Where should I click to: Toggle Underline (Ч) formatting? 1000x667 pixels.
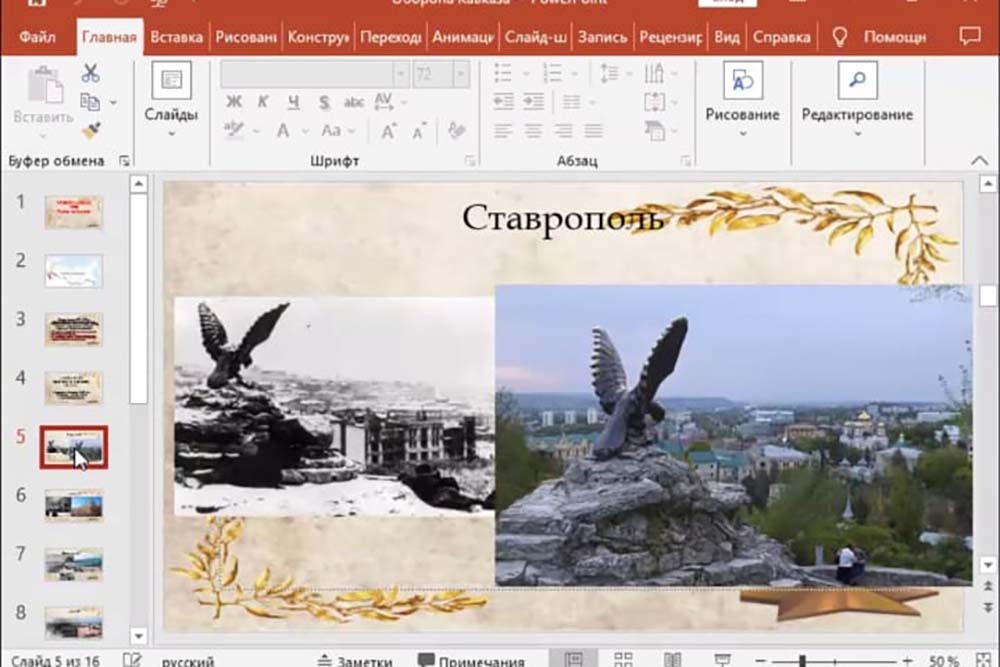click(293, 101)
